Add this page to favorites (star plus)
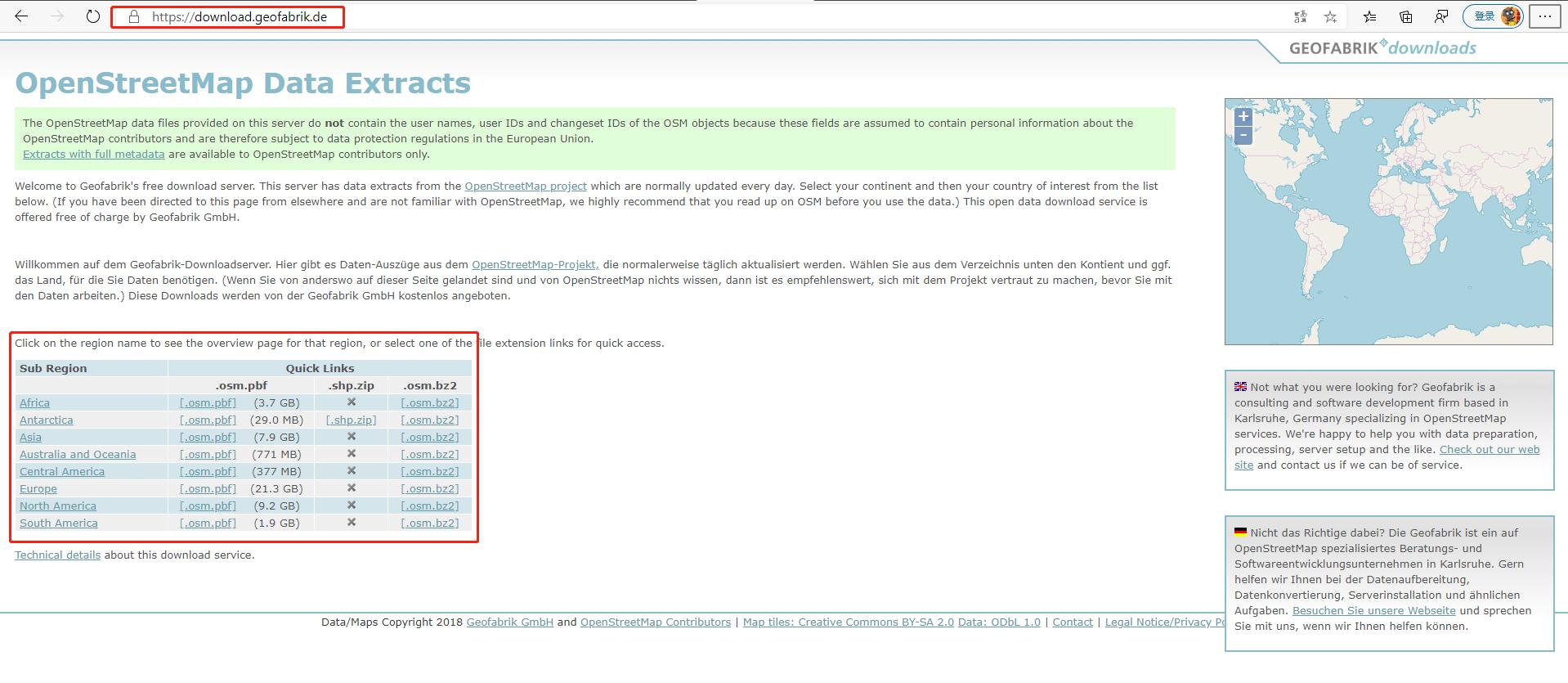 click(x=1331, y=16)
